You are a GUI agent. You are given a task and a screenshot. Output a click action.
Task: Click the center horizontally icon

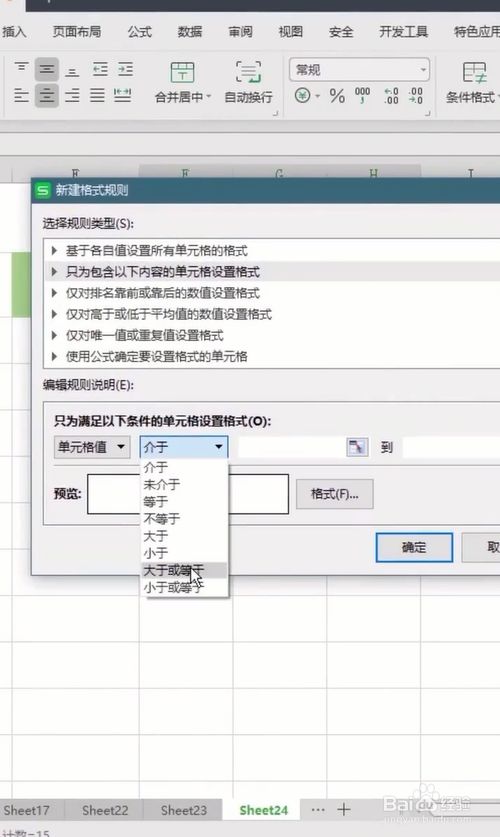click(x=47, y=96)
